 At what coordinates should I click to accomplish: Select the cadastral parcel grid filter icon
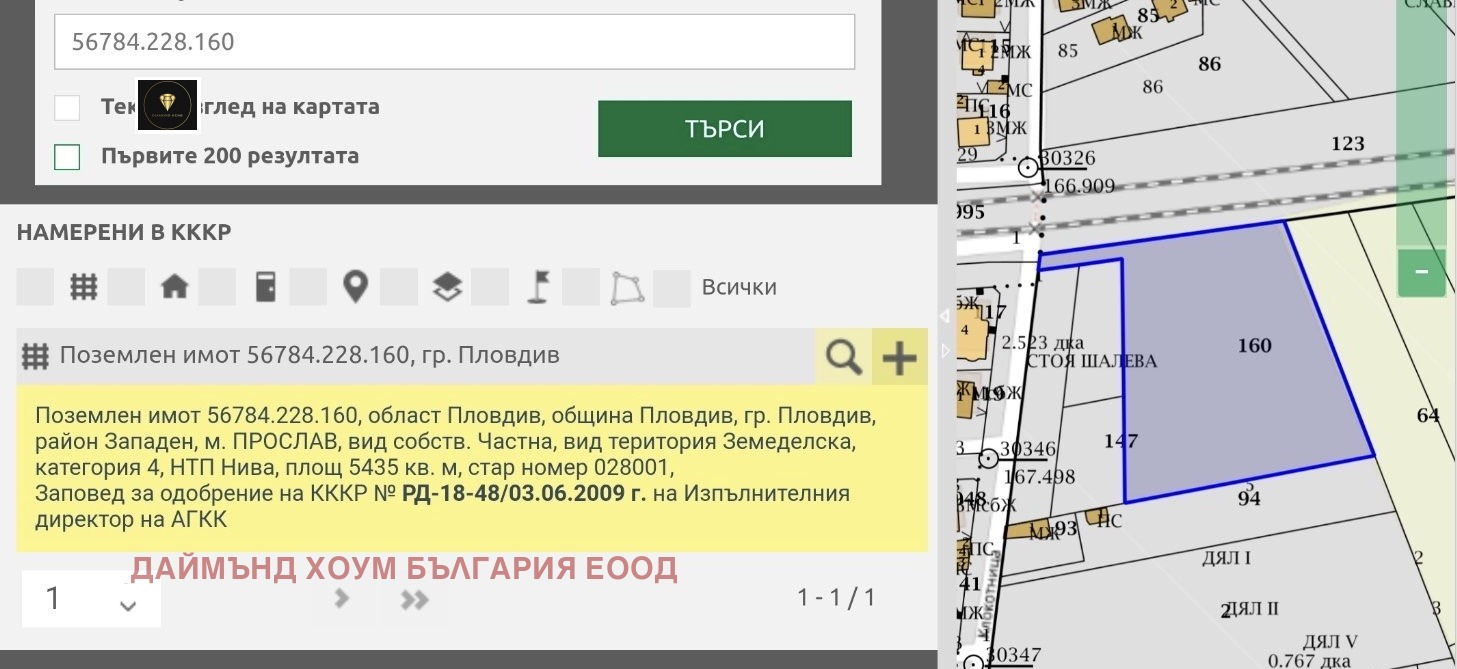(83, 286)
